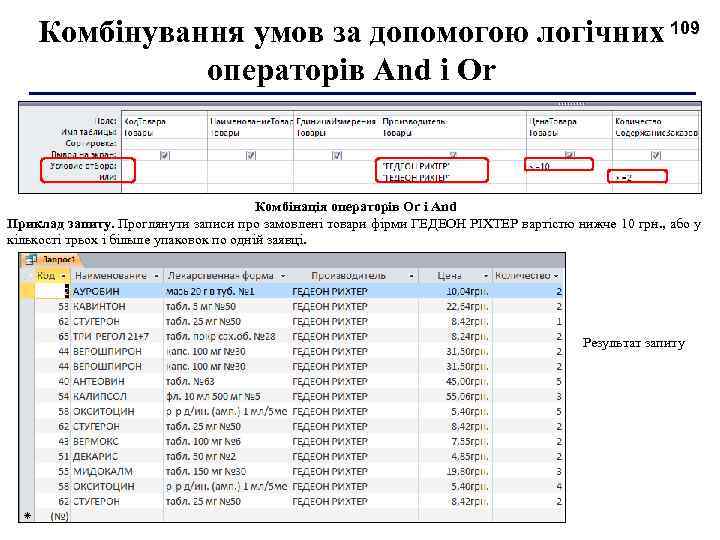Screen dimensions: 720x540
Task: Toggle show checkbox for Количество design column
Action: (x=656, y=155)
